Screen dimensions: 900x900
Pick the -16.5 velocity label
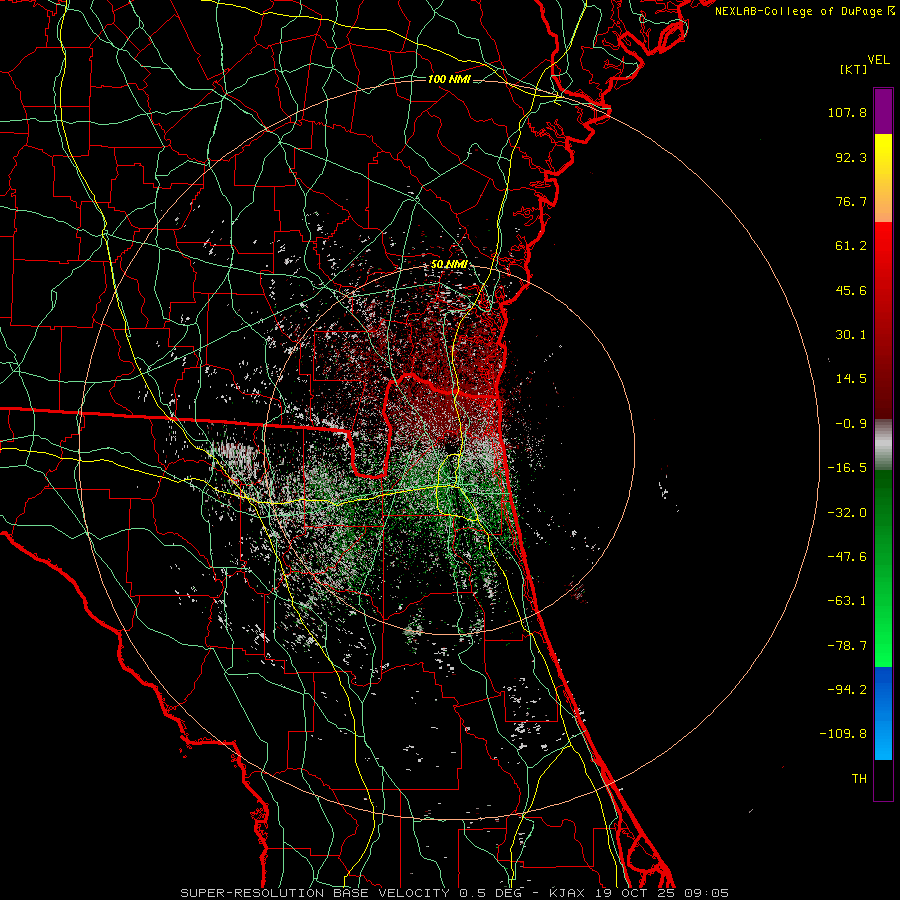[847, 468]
